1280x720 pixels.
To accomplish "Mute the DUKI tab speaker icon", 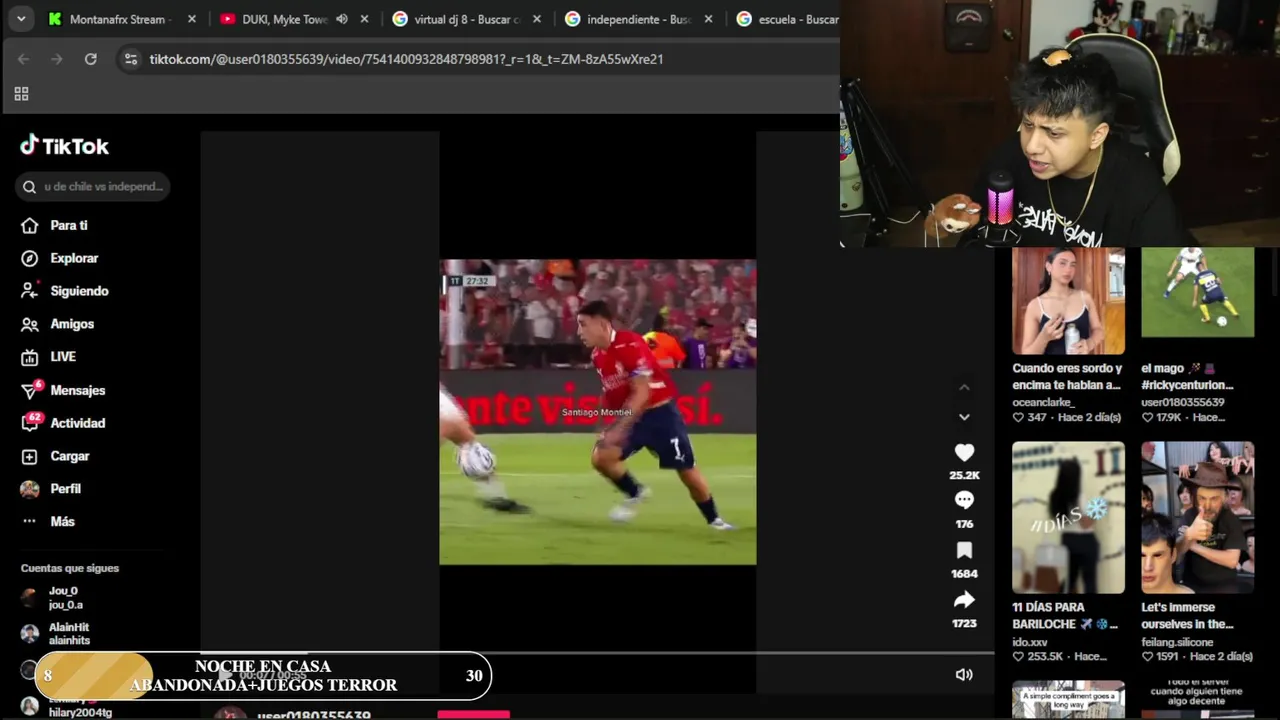I will click(342, 19).
